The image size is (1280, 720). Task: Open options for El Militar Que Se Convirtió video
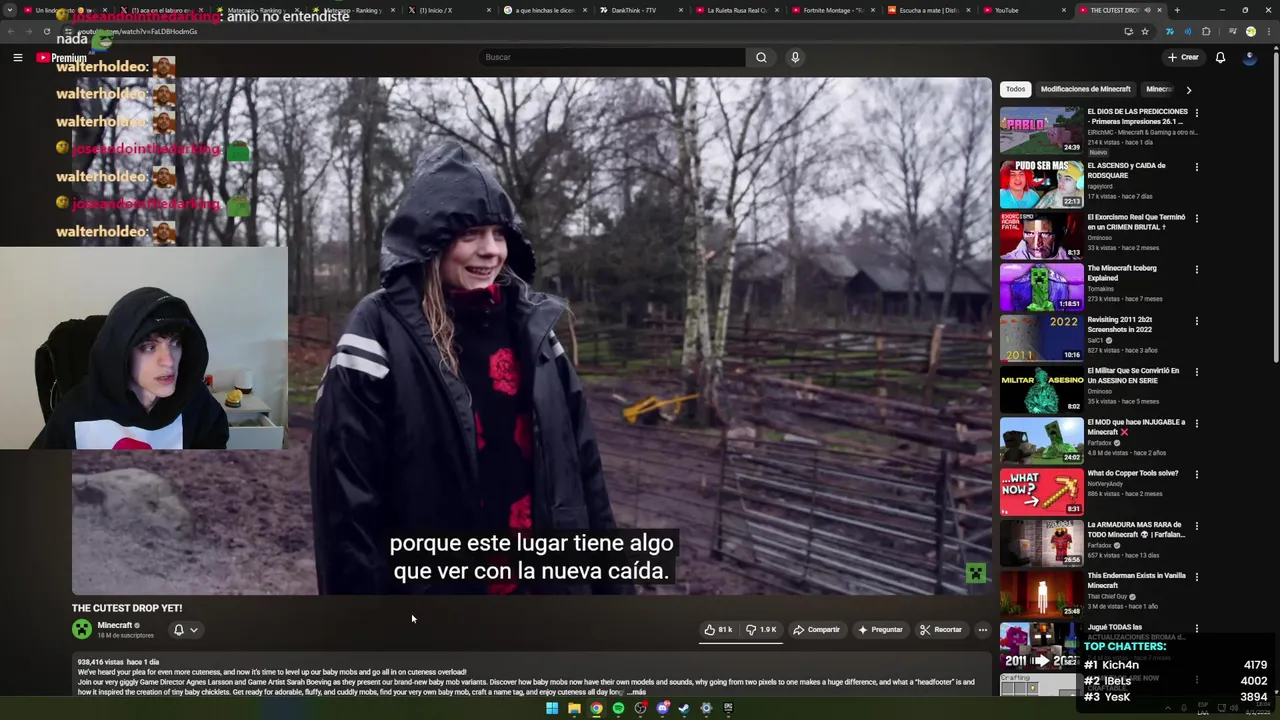point(1196,372)
